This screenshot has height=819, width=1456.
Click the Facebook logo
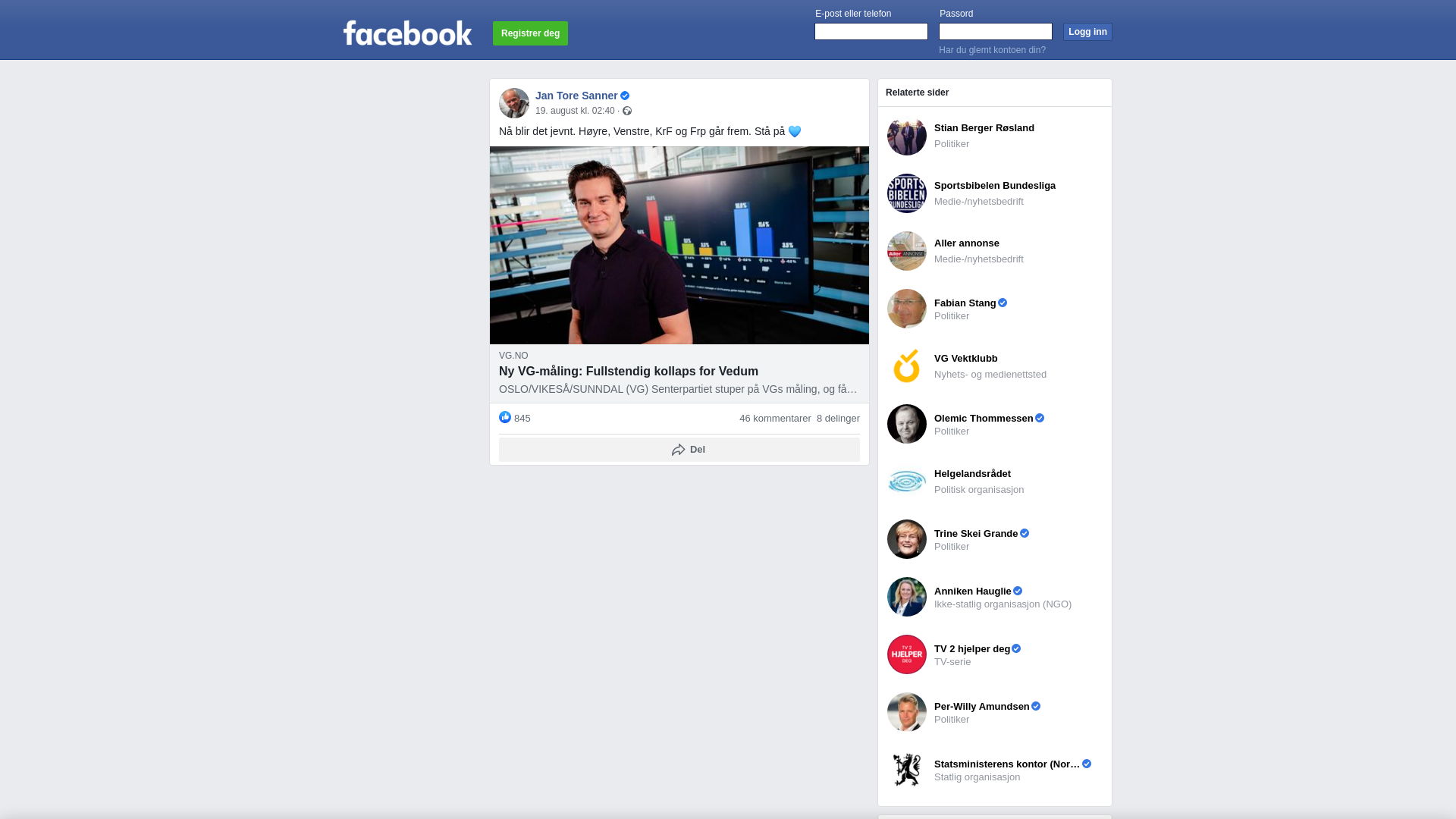[407, 33]
